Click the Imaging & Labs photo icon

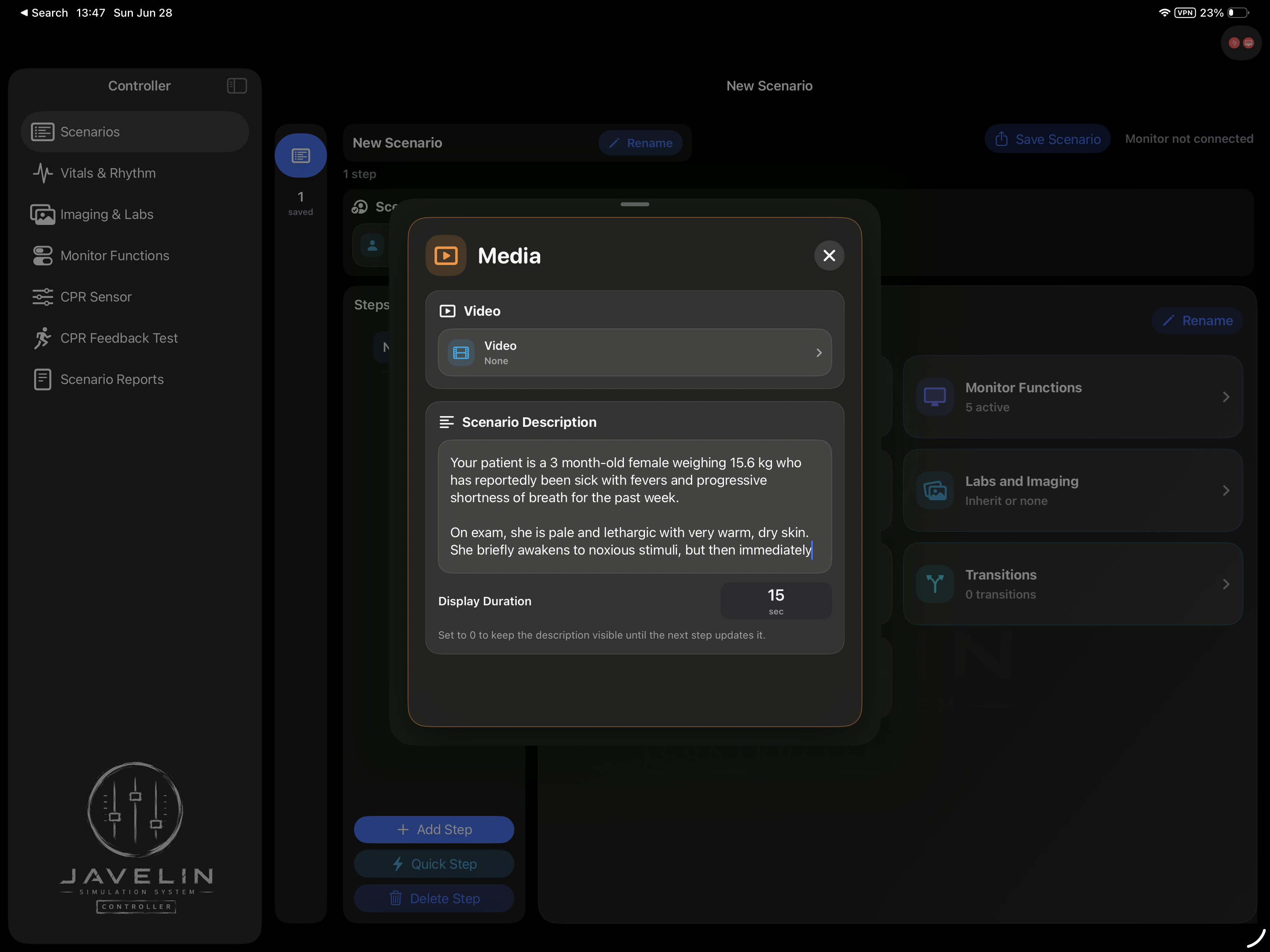tap(42, 214)
